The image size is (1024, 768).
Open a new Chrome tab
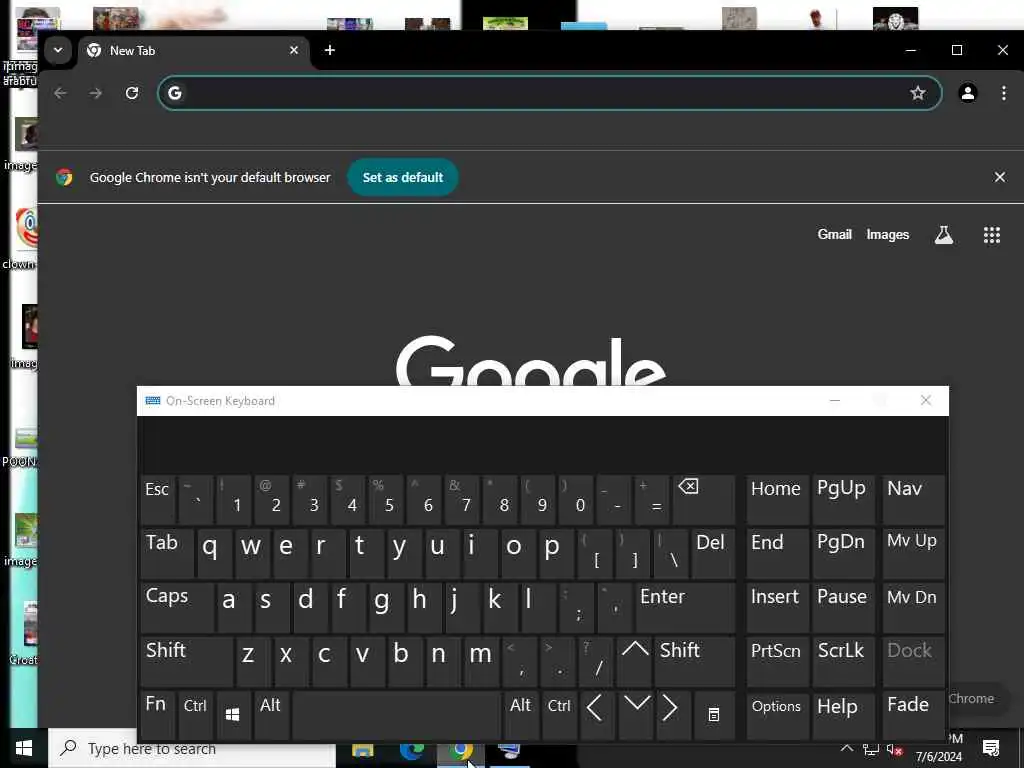click(330, 50)
